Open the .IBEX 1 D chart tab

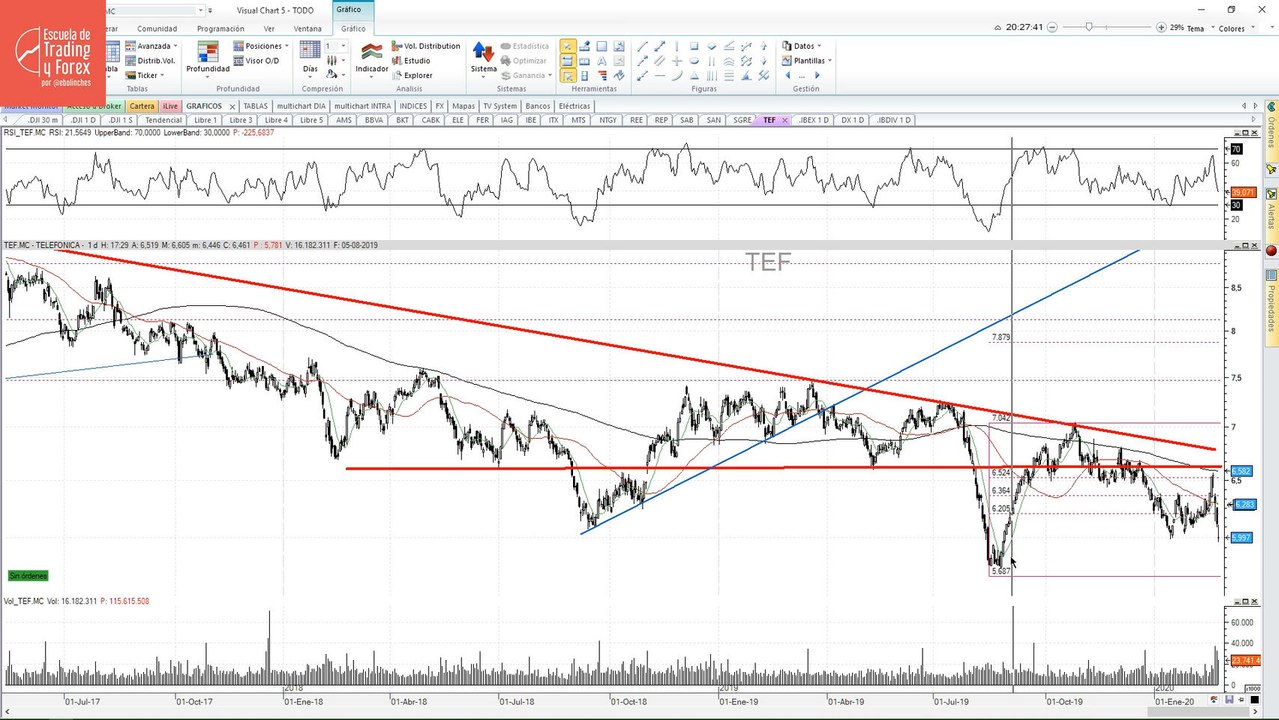[x=813, y=120]
